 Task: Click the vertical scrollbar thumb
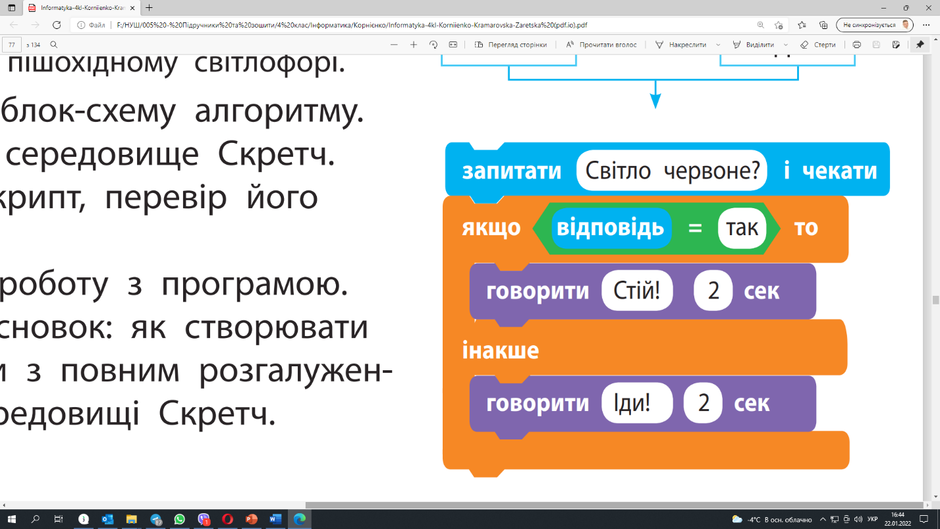coord(935,300)
